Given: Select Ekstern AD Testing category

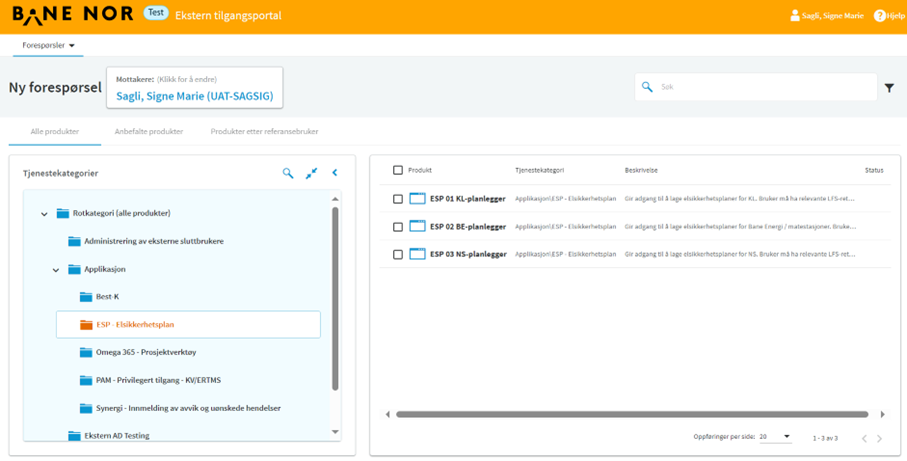Looking at the screenshot, I should coord(117,436).
